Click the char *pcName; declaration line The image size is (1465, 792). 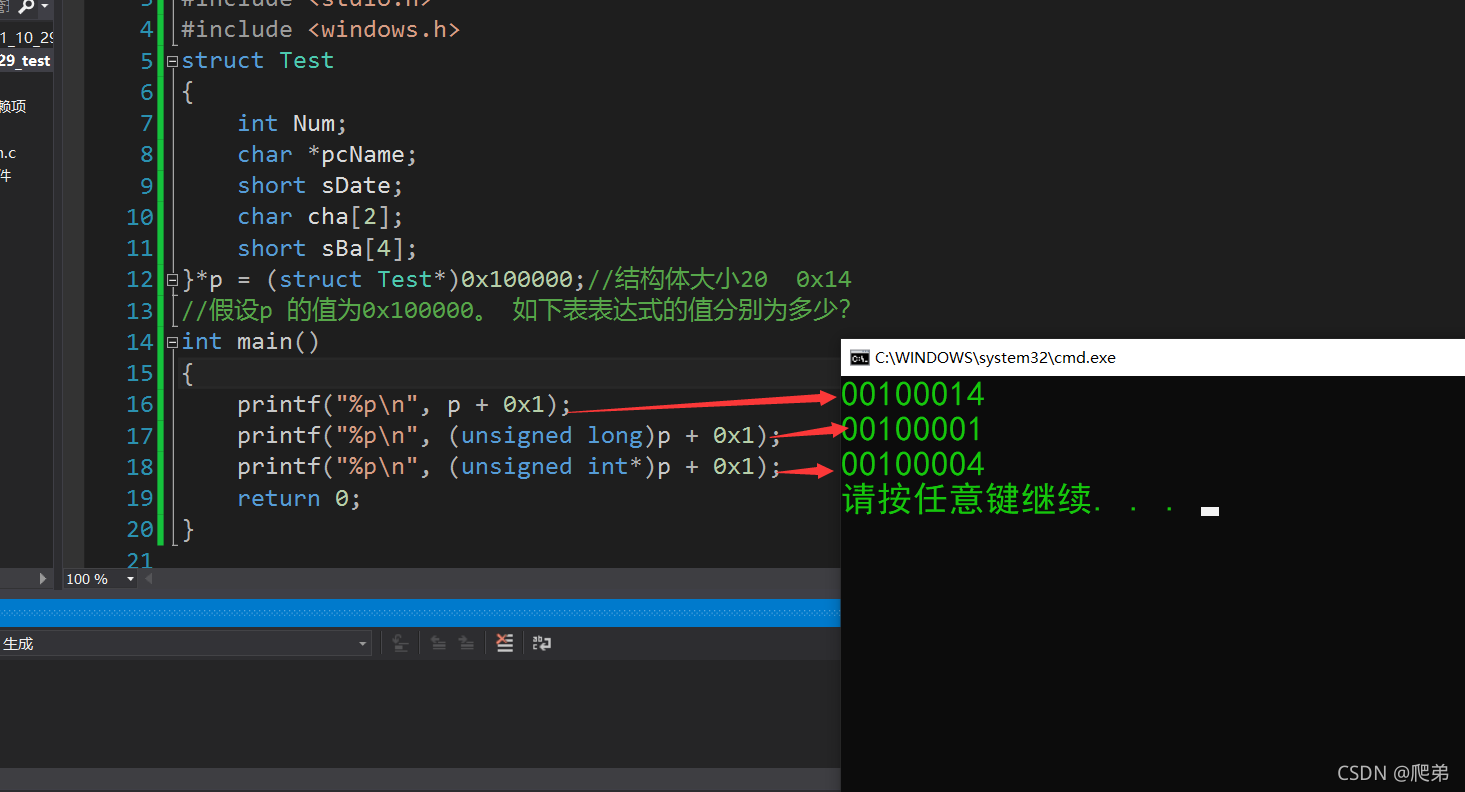tap(327, 154)
